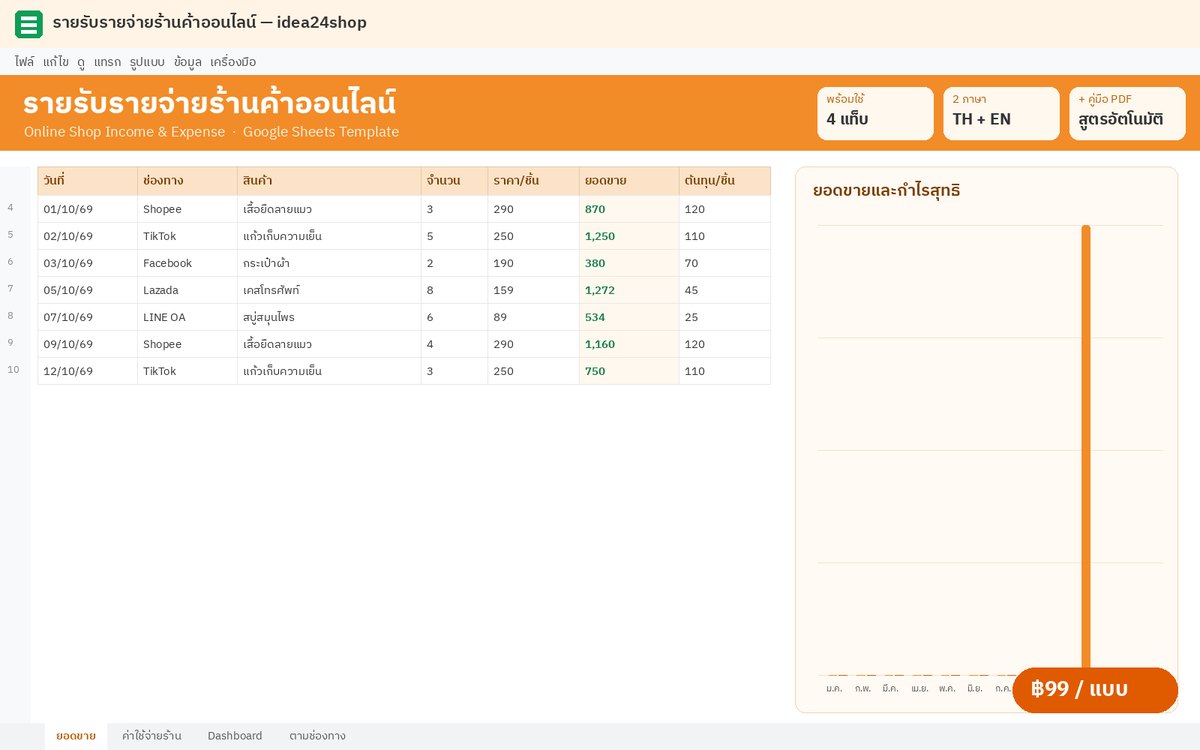The height and width of the screenshot is (750, 1200).
Task: Click the คู่มือ PDF สูตรอัตโนมัติ badge
Action: (x=1127, y=113)
